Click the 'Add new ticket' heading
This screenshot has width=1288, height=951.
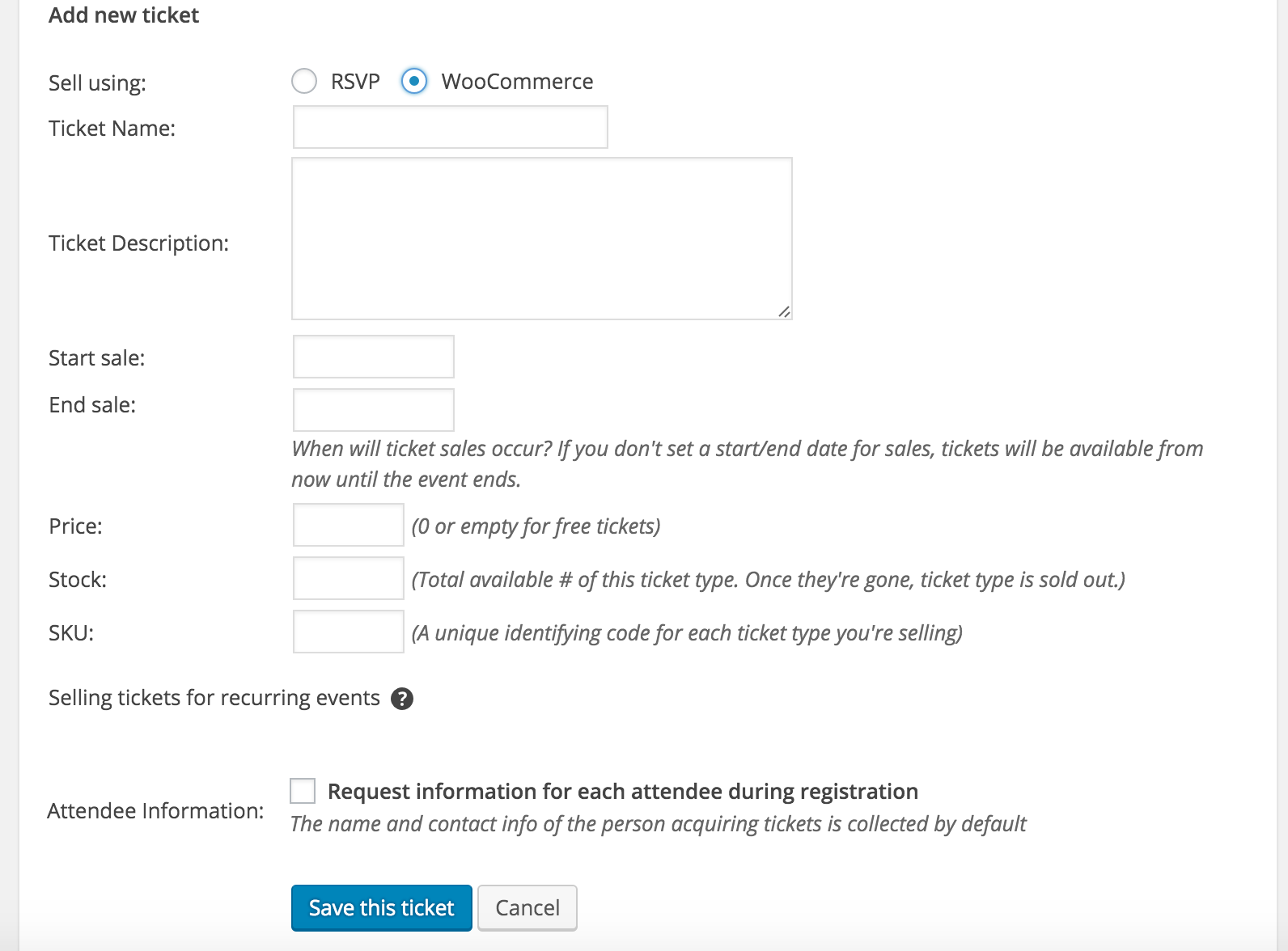pos(124,15)
